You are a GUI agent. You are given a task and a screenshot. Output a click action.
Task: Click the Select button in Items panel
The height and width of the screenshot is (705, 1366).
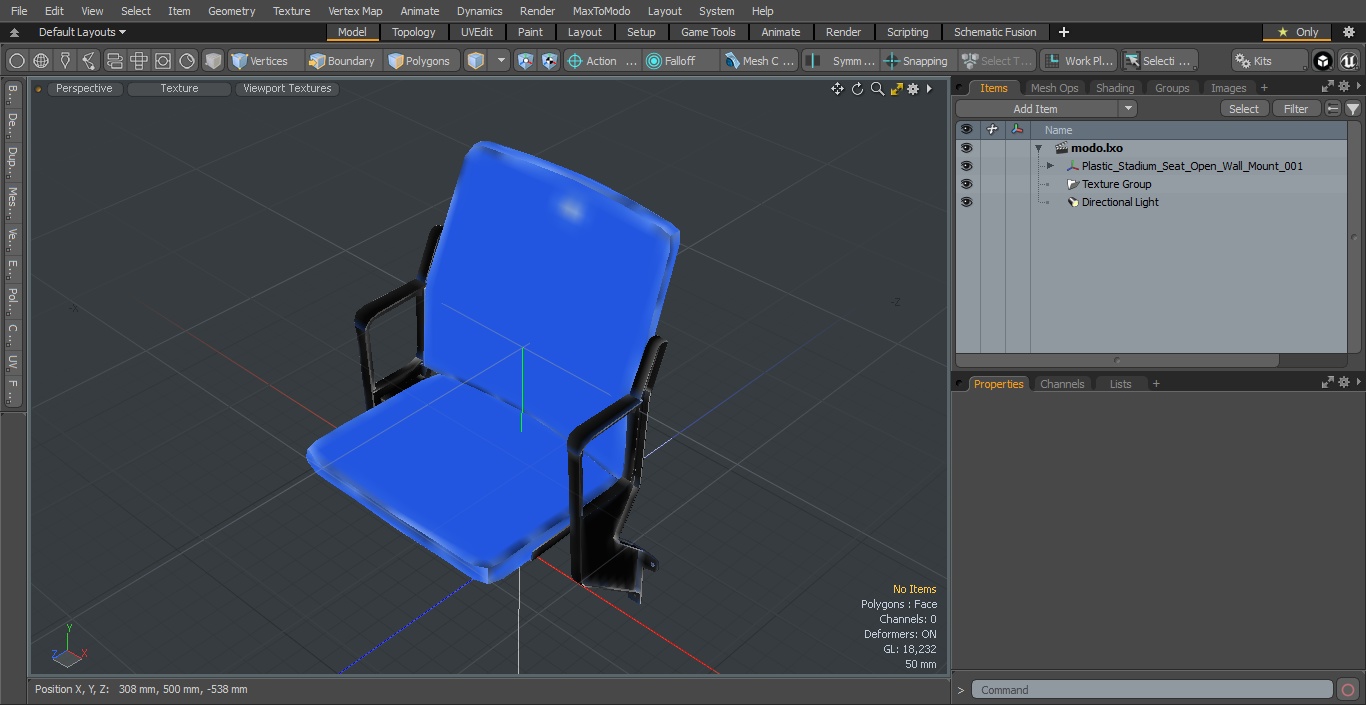[1244, 109]
